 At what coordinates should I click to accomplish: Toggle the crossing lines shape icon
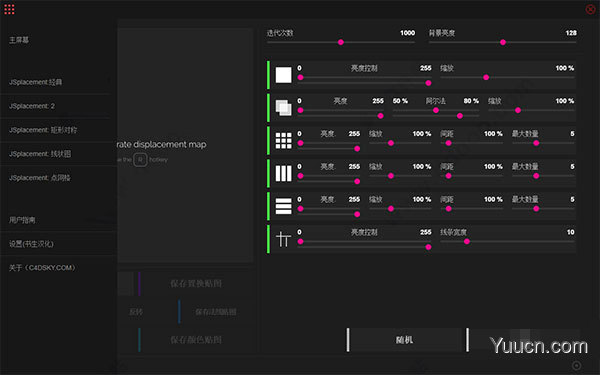284,239
